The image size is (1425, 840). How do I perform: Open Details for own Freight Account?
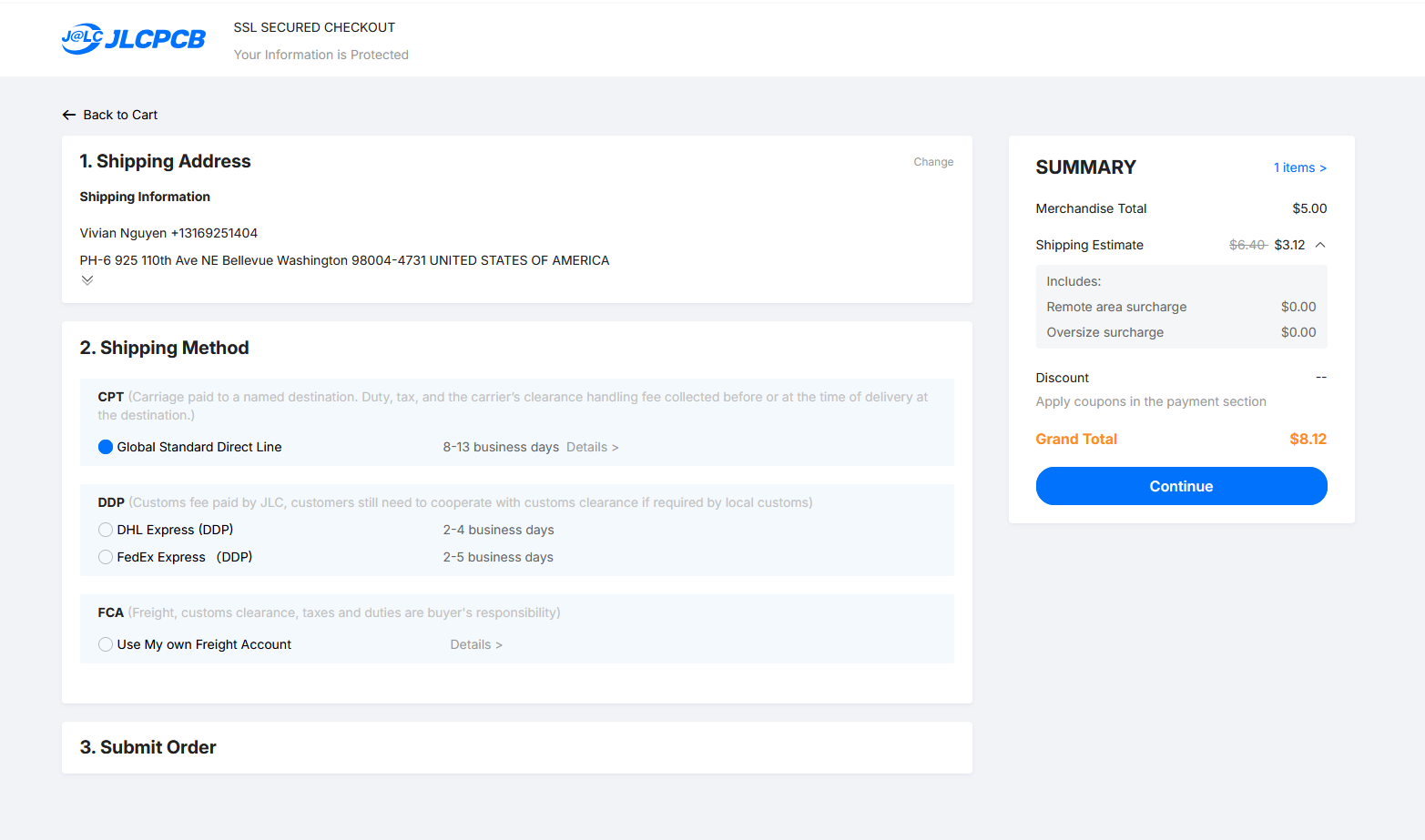click(475, 644)
